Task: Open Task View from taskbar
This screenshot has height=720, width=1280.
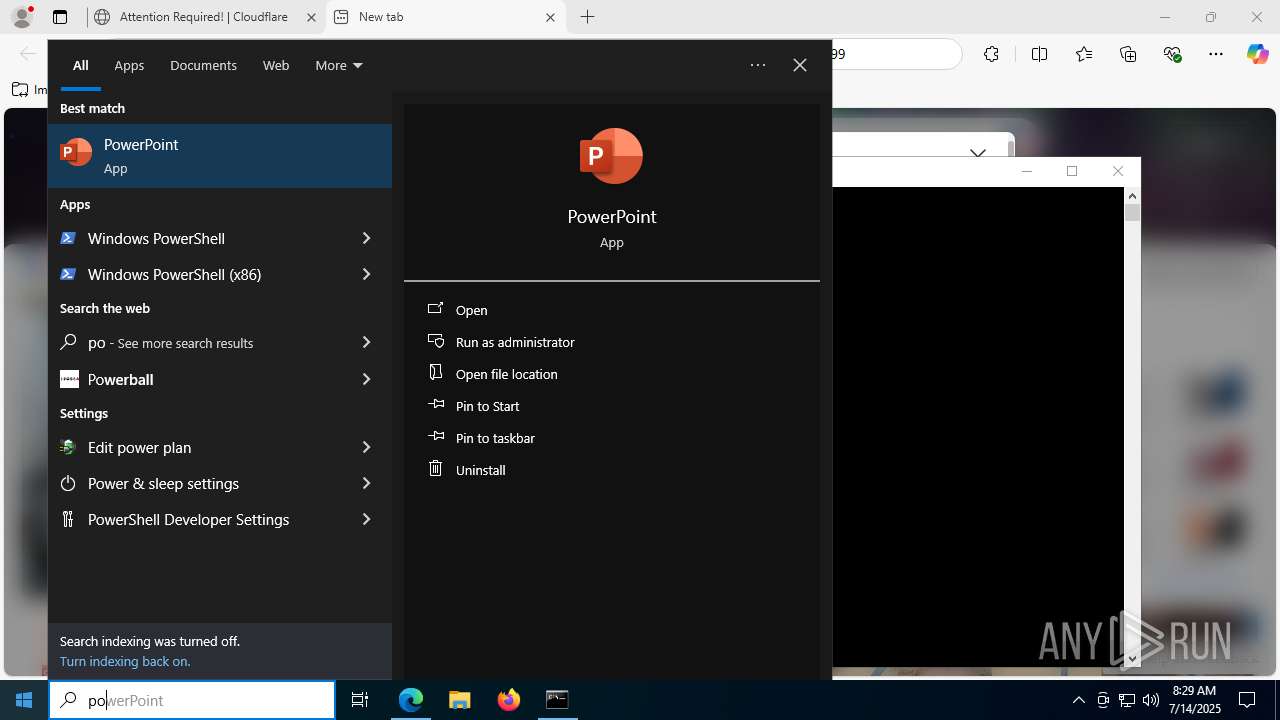Action: point(360,700)
